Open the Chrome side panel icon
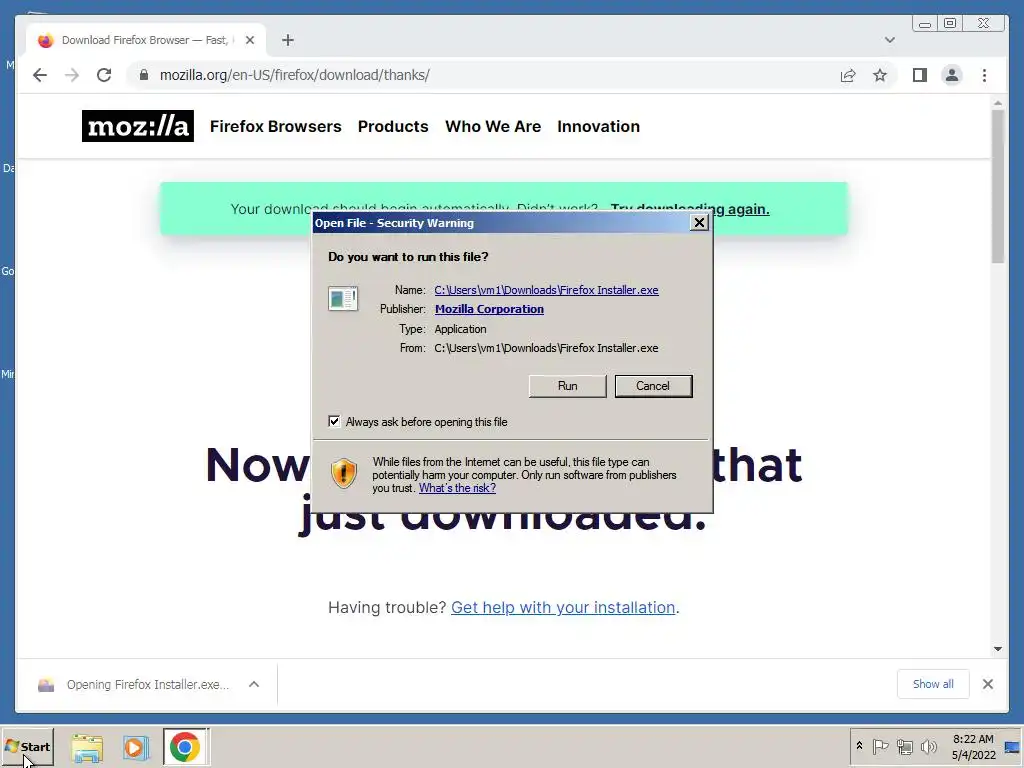 920,75
